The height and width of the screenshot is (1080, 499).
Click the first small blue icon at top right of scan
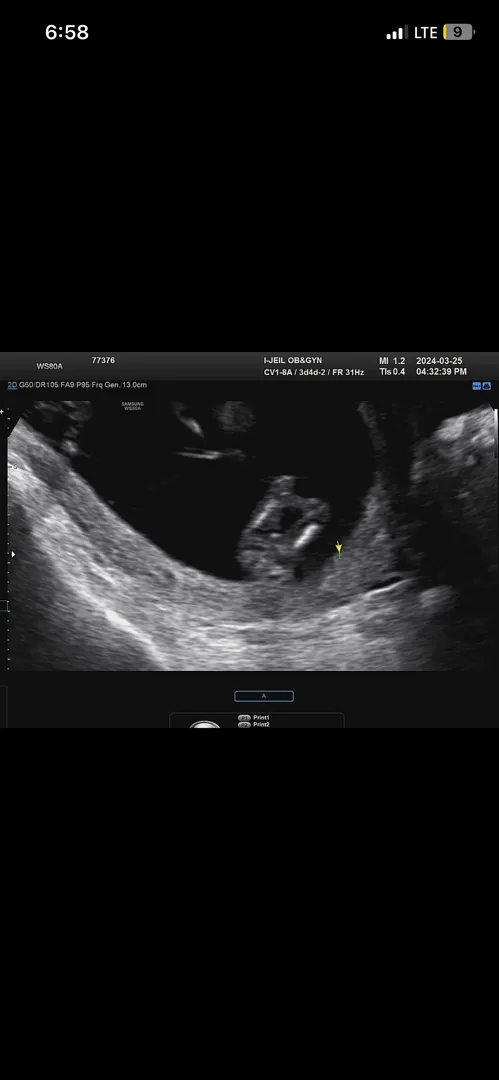(x=476, y=386)
